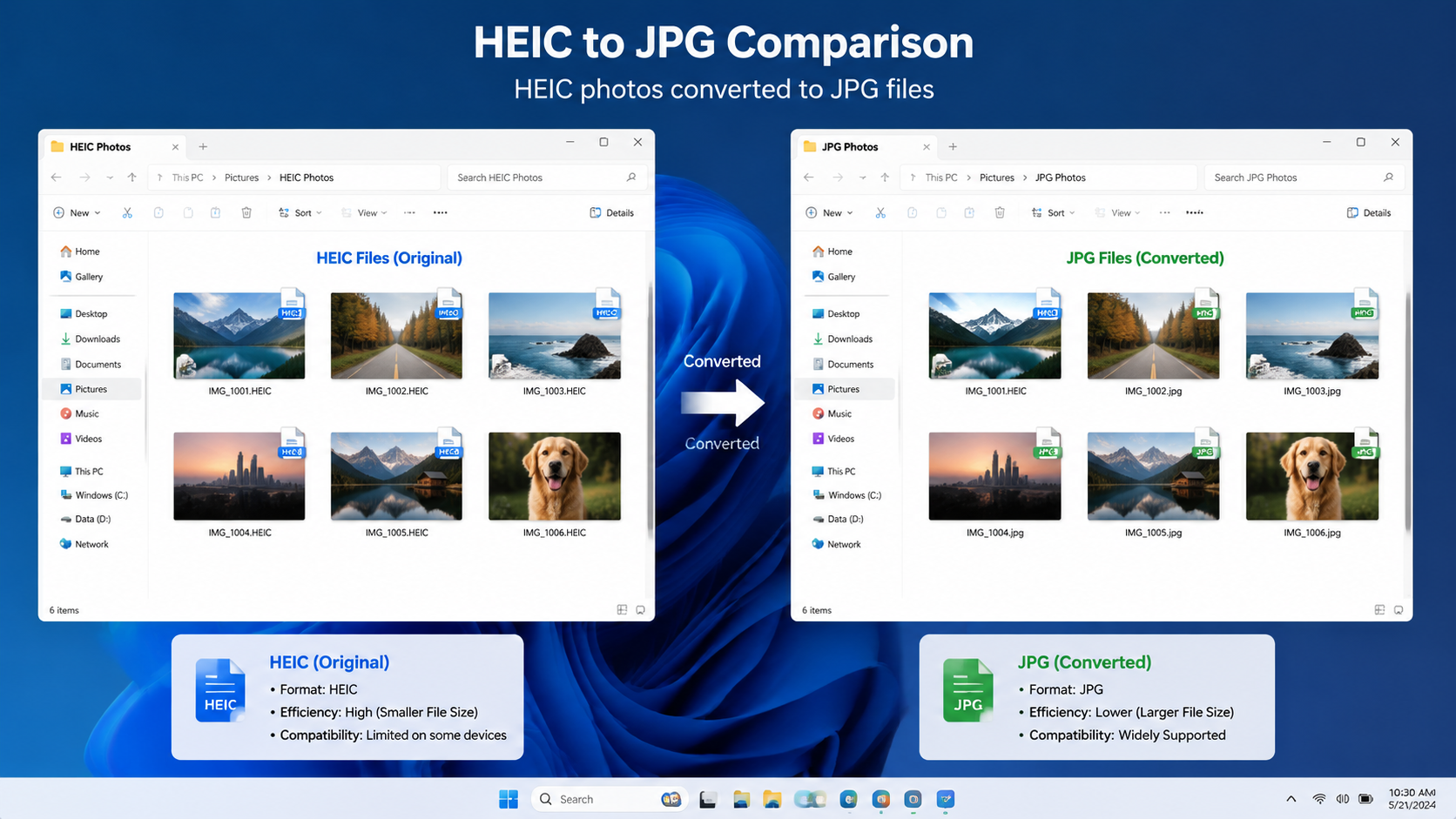Viewport: 1456px width, 819px height.
Task: Switch to large thumbnails icon in JPG Photos status bar
Action: pyautogui.click(x=1399, y=610)
